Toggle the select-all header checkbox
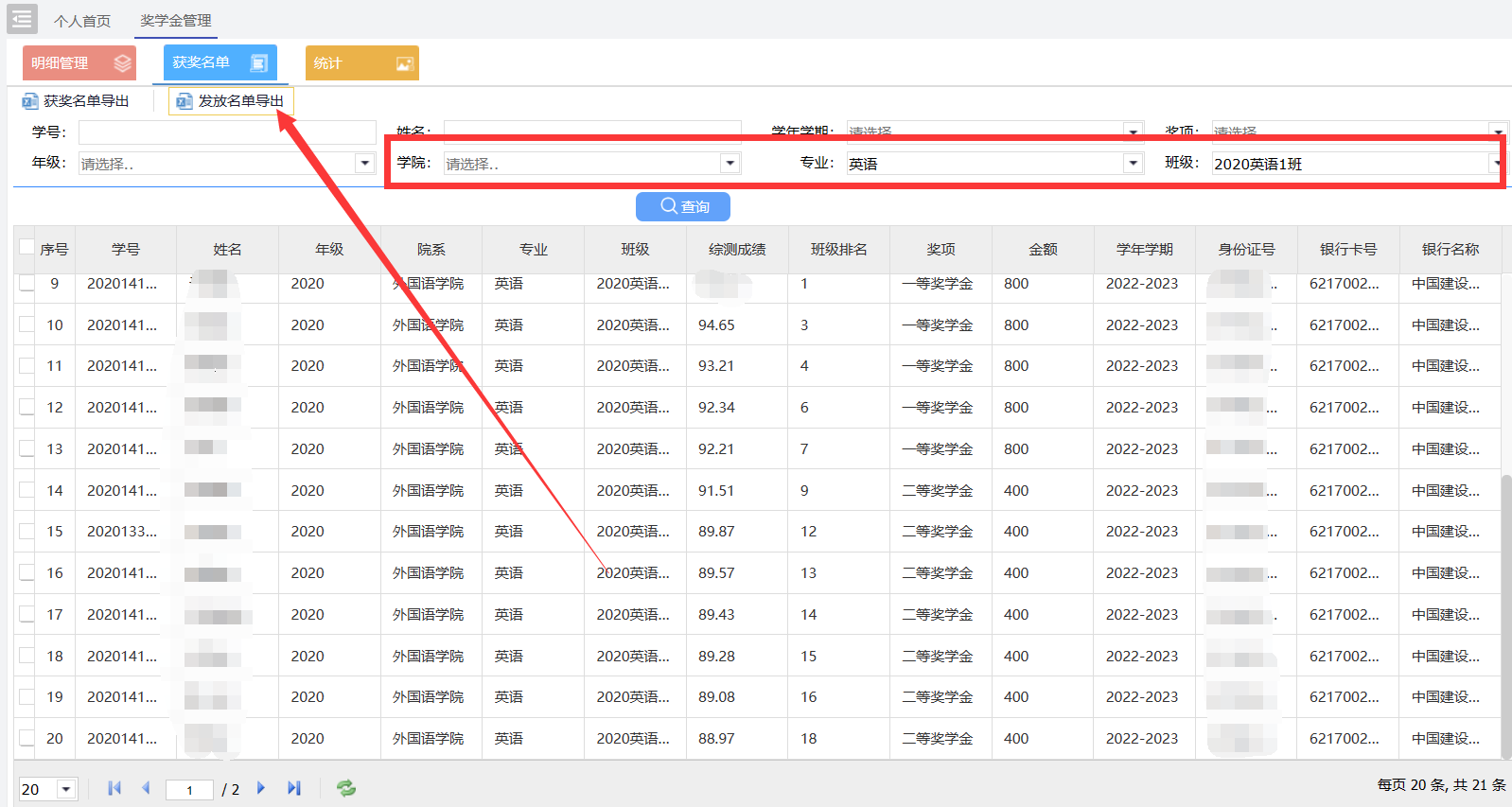This screenshot has height=807, width=1512. tap(26, 248)
